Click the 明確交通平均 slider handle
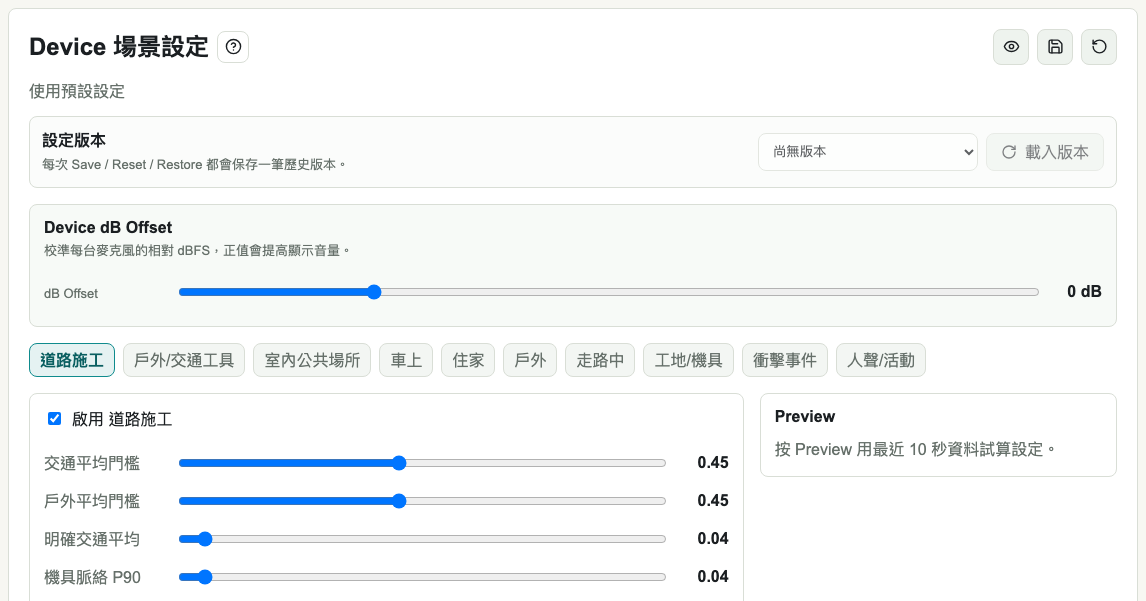This screenshot has width=1146, height=601. 205,539
